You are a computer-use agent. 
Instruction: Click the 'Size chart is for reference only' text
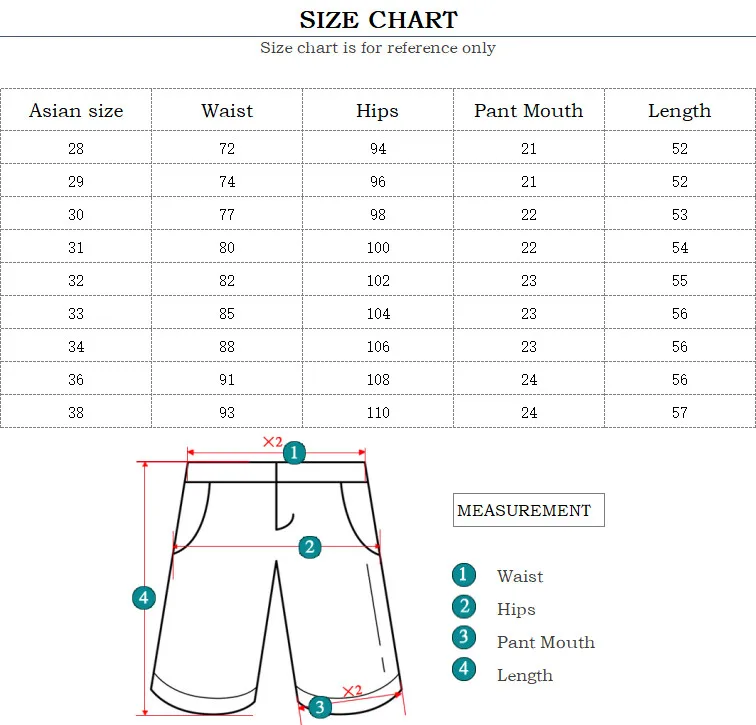coord(378,48)
